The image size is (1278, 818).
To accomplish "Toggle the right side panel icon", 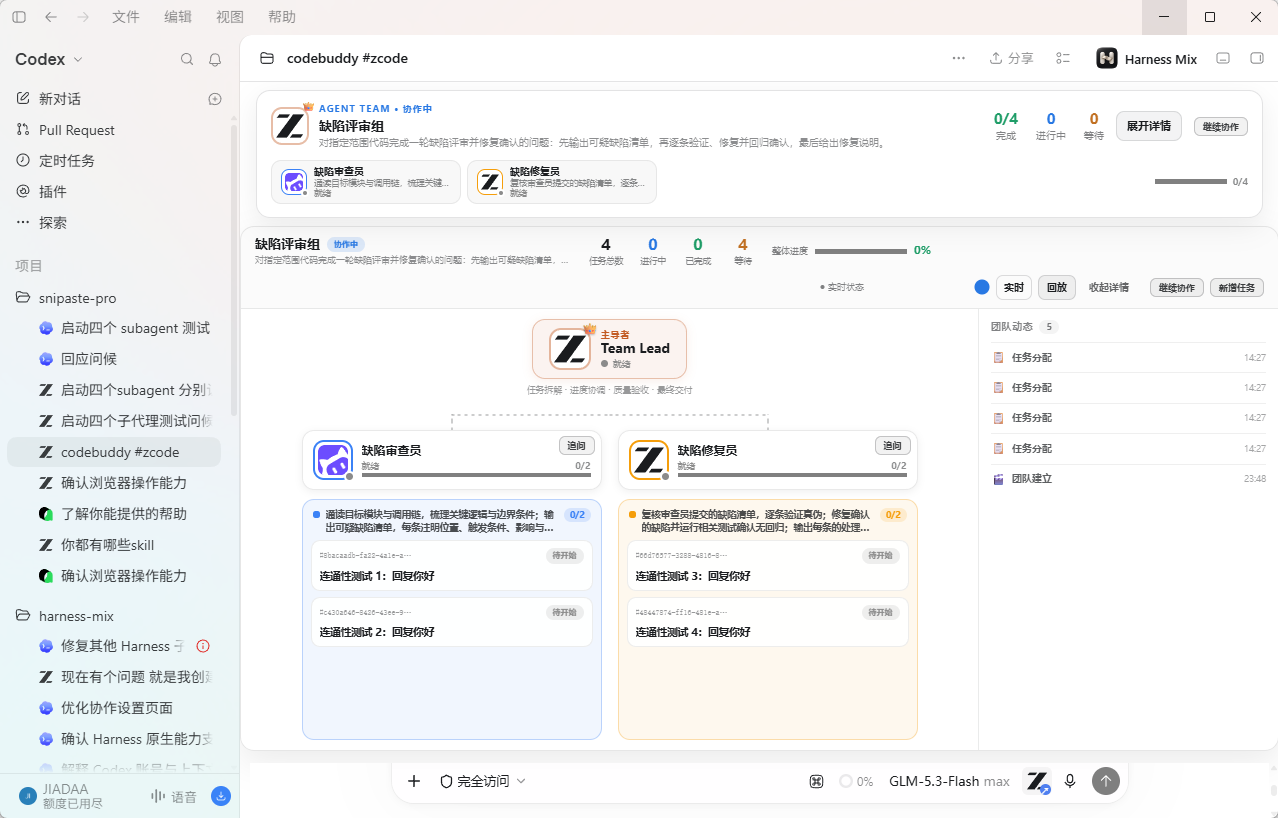I will (x=1257, y=59).
